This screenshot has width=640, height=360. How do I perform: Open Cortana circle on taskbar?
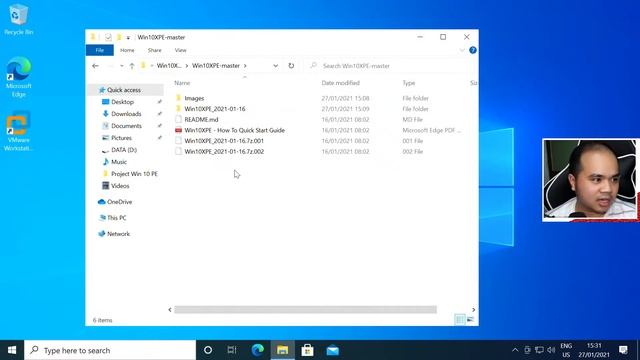[208, 350]
